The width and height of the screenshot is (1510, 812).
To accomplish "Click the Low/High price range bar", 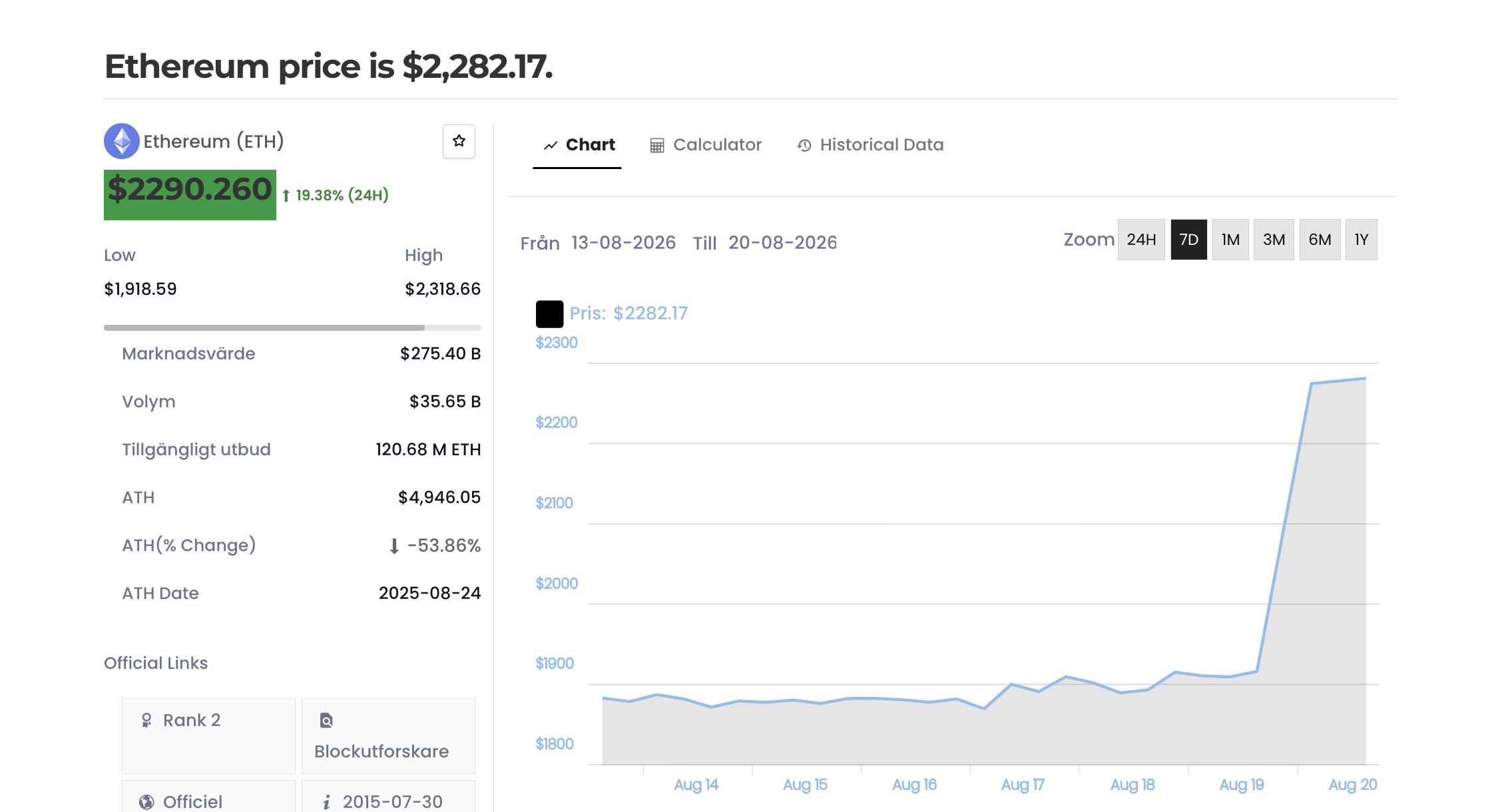I will pyautogui.click(x=292, y=327).
